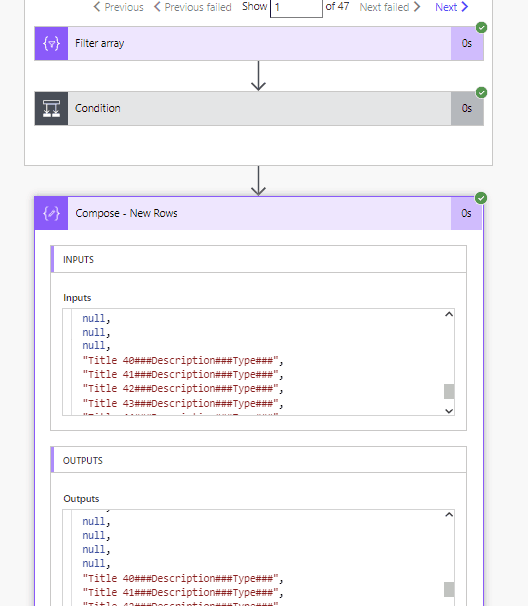Click the Inputs box scrollbar thumb
This screenshot has height=606, width=528.
(x=449, y=391)
